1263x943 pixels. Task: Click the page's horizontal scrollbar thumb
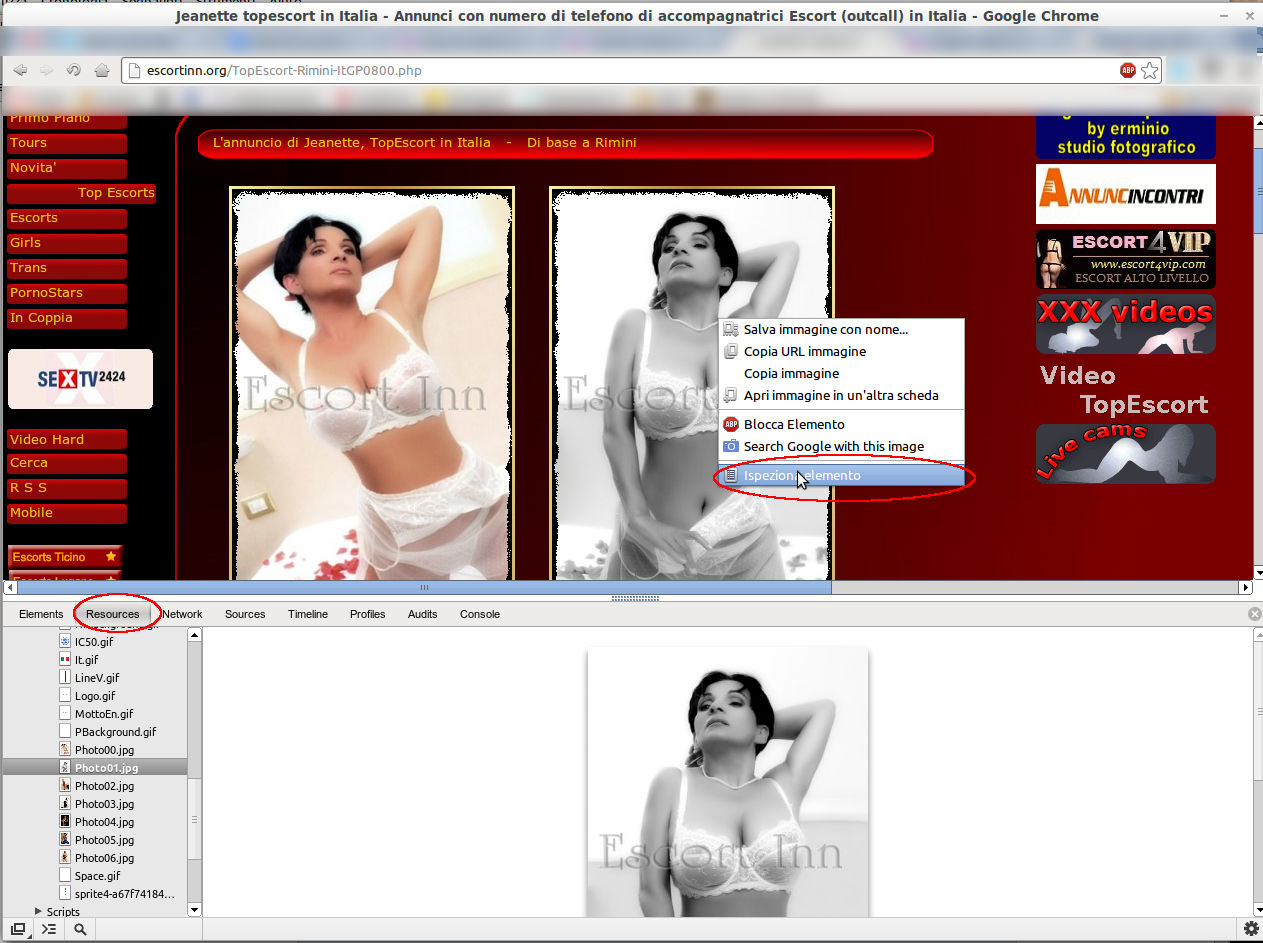click(x=424, y=588)
